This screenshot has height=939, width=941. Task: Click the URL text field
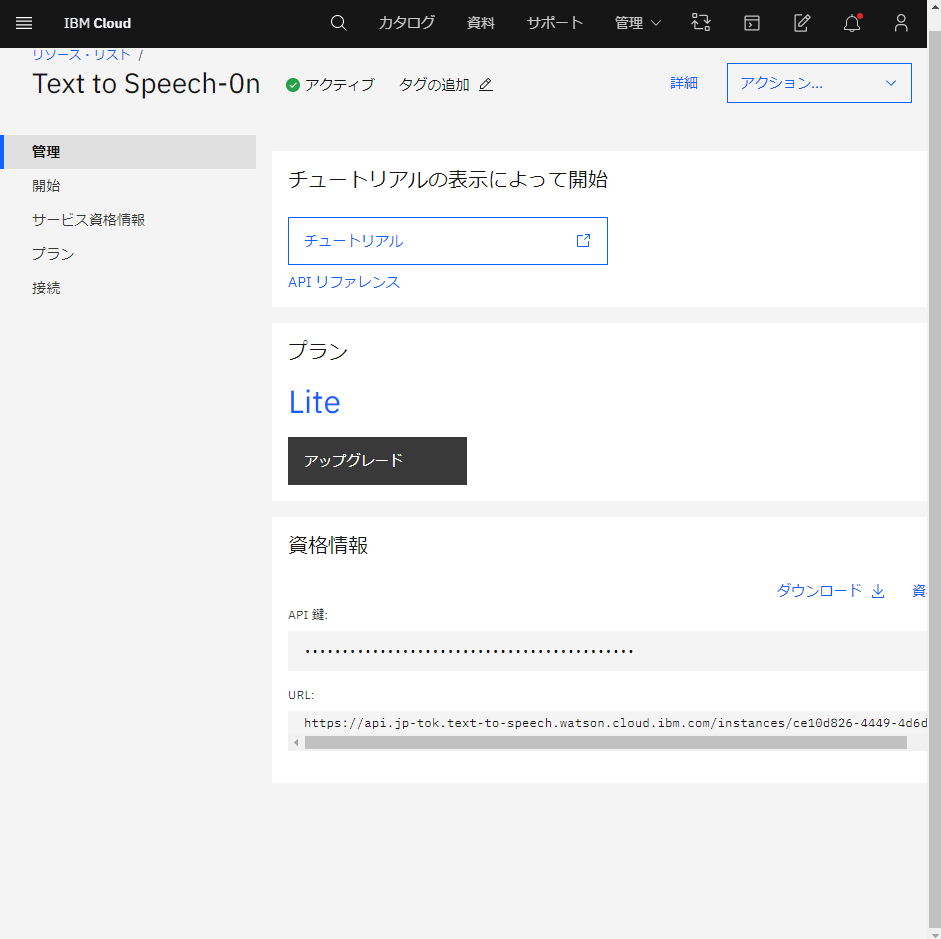click(607, 723)
